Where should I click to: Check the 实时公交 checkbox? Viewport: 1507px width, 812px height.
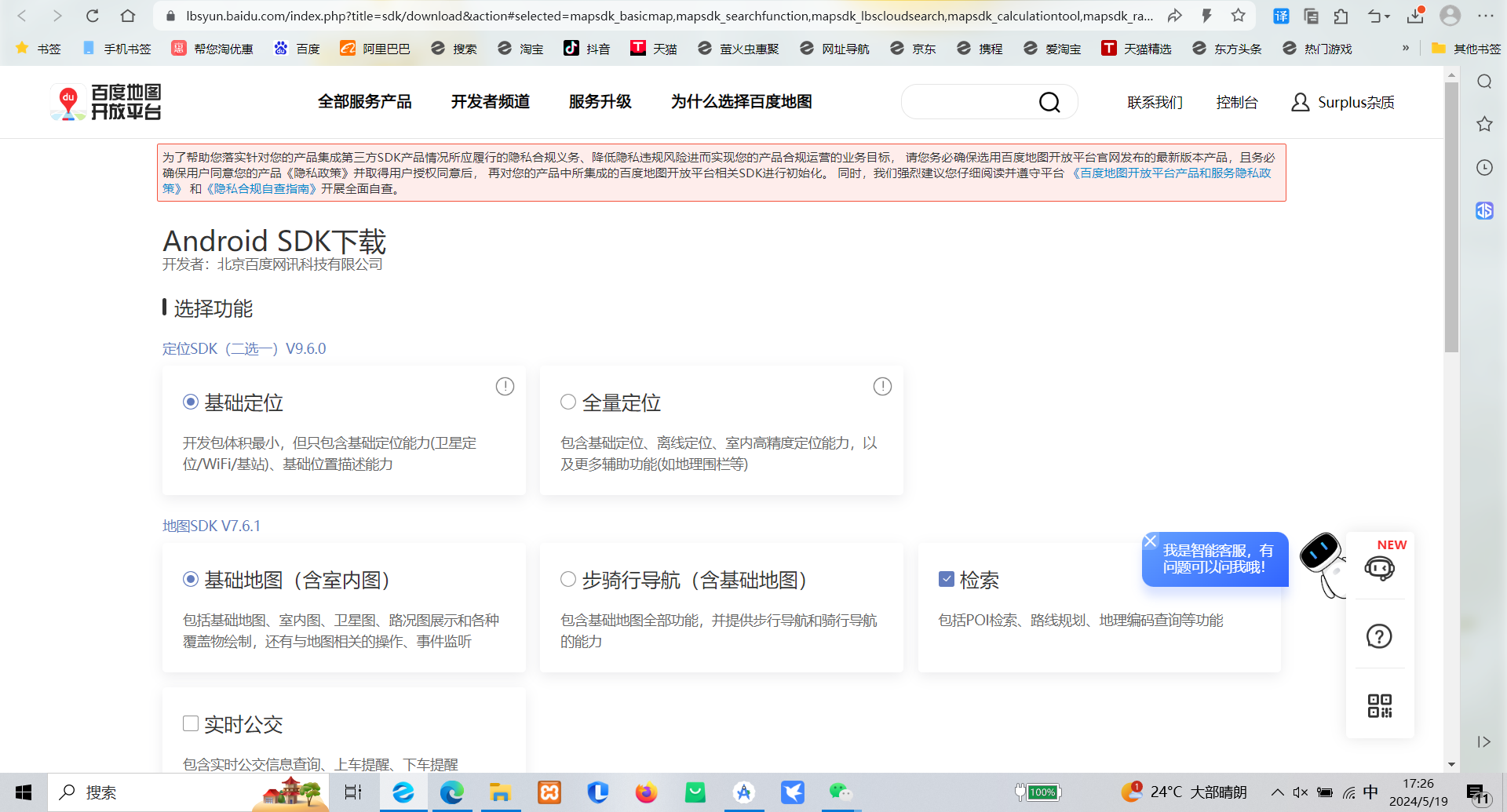(x=191, y=723)
